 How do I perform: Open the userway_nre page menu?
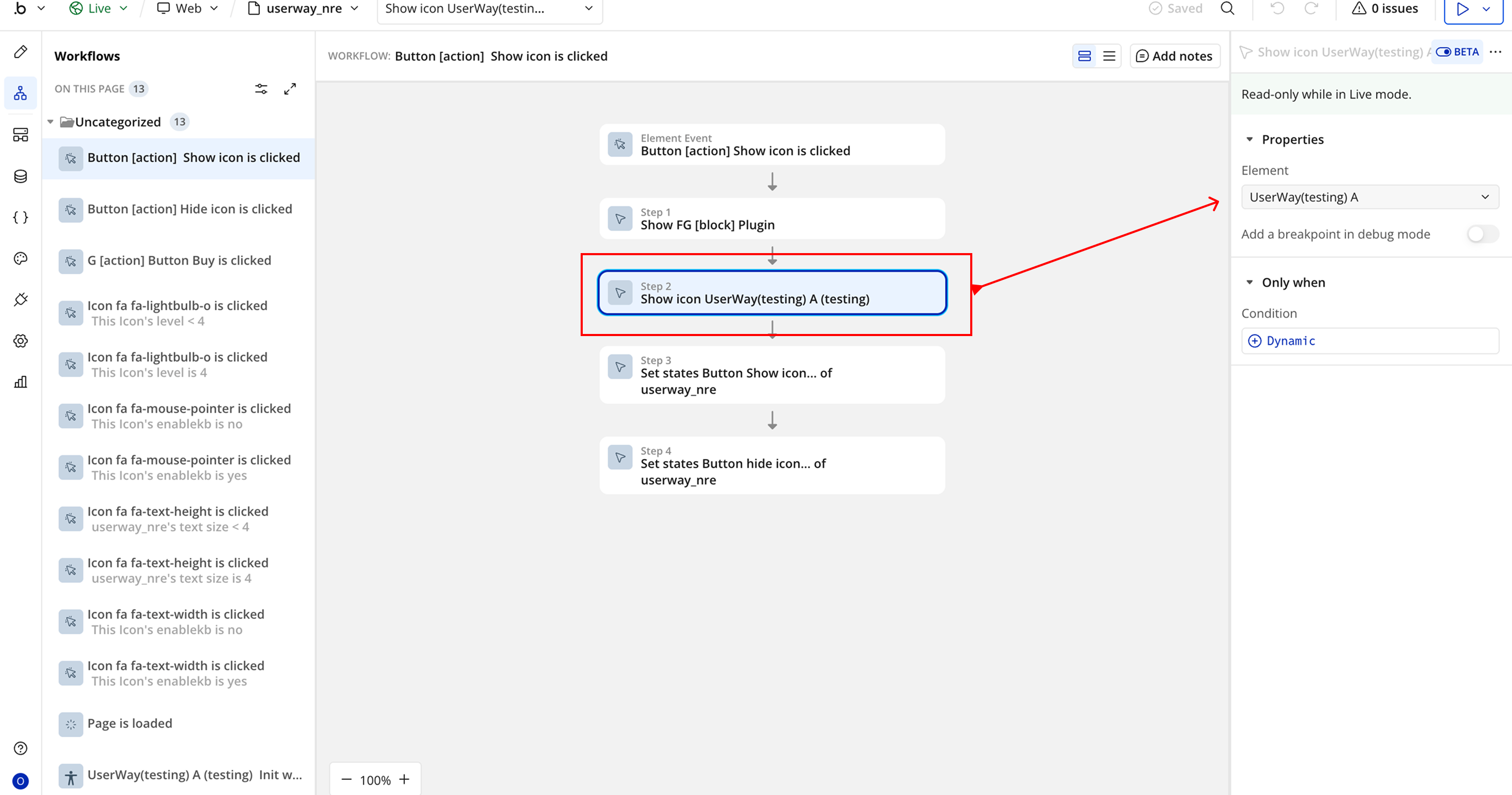coord(303,8)
